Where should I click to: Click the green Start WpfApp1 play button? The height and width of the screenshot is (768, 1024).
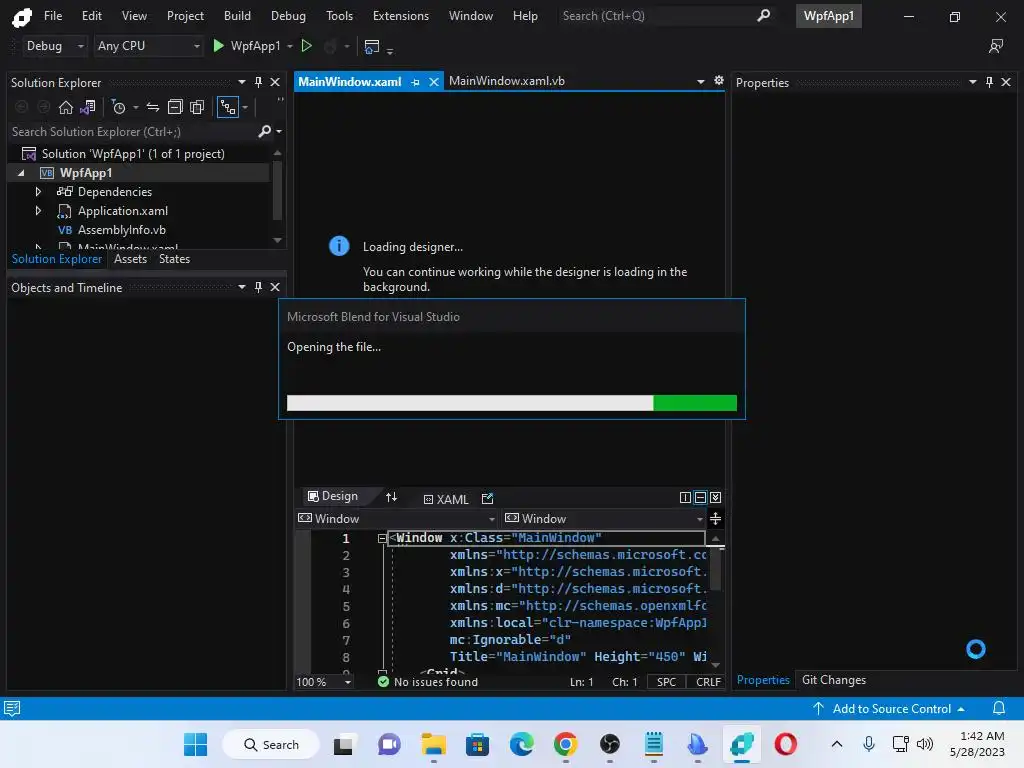219,46
